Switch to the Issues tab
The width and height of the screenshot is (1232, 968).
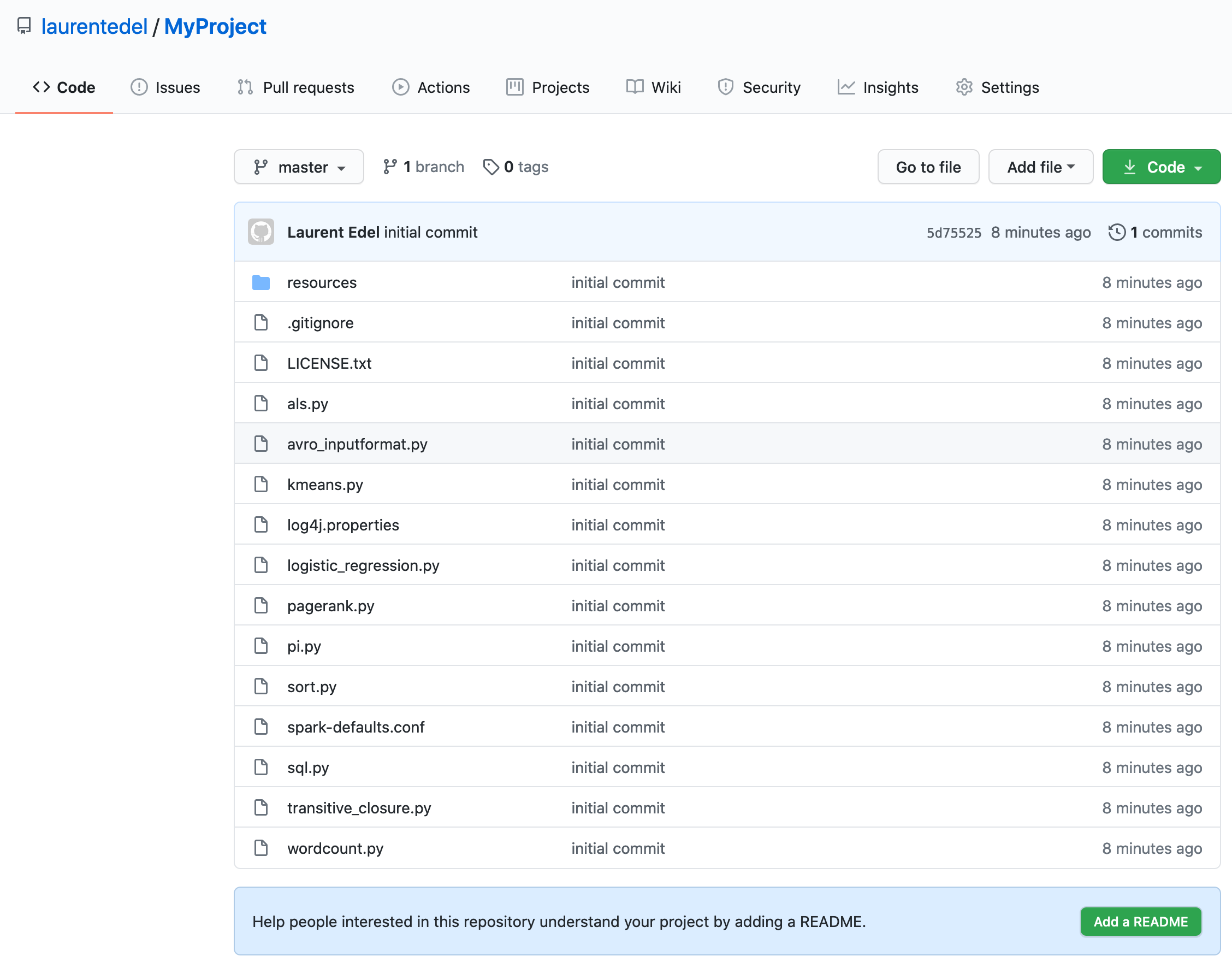coord(165,87)
